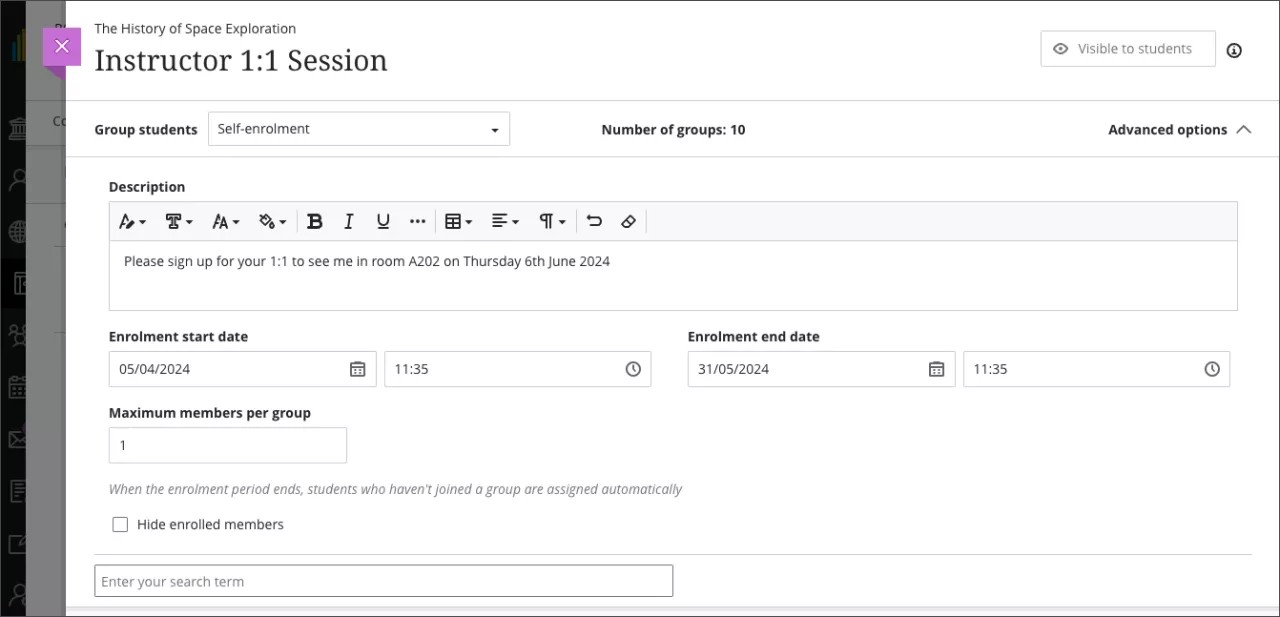This screenshot has width=1280, height=617.
Task: Apply italic formatting to the description text
Action: pos(348,221)
